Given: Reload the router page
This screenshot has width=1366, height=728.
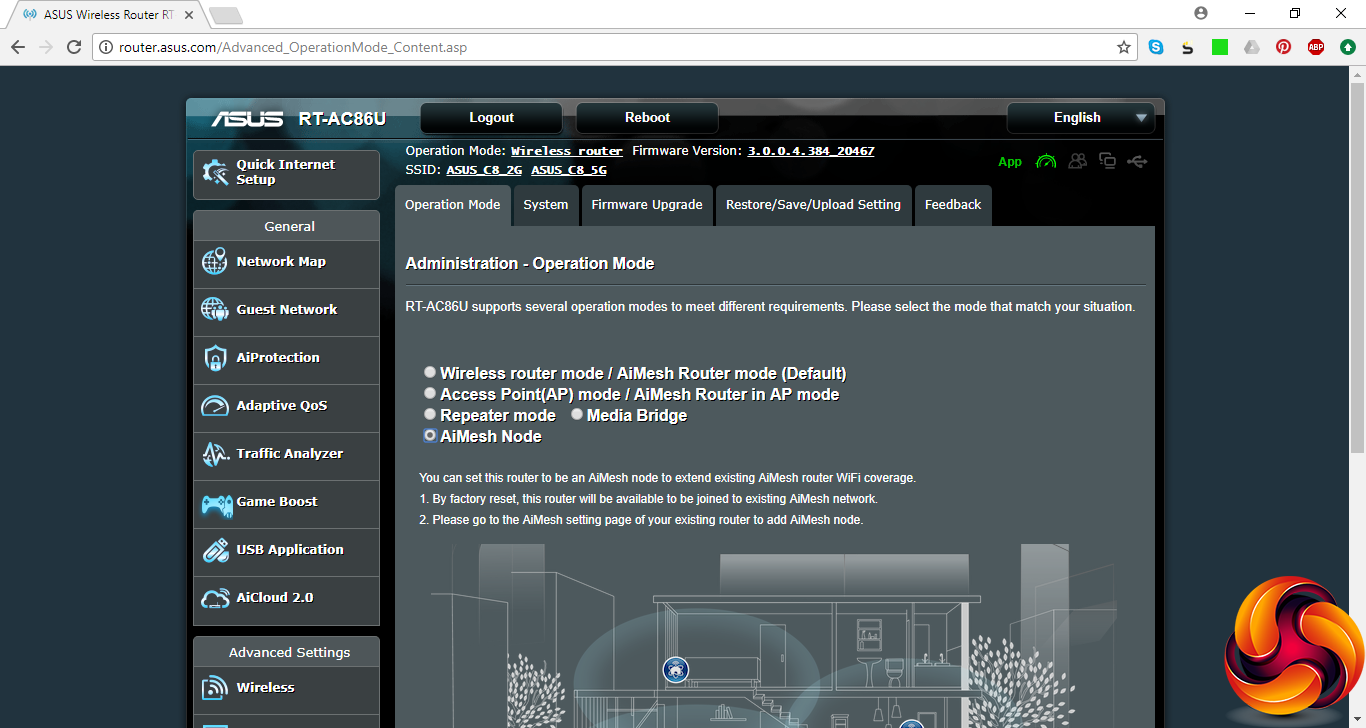Looking at the screenshot, I should point(74,47).
